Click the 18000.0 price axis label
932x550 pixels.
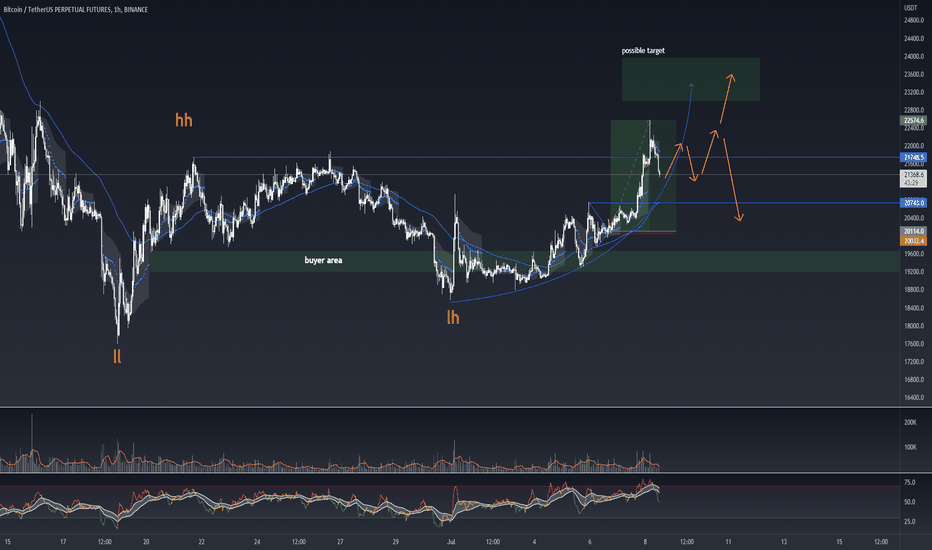[x=914, y=326]
